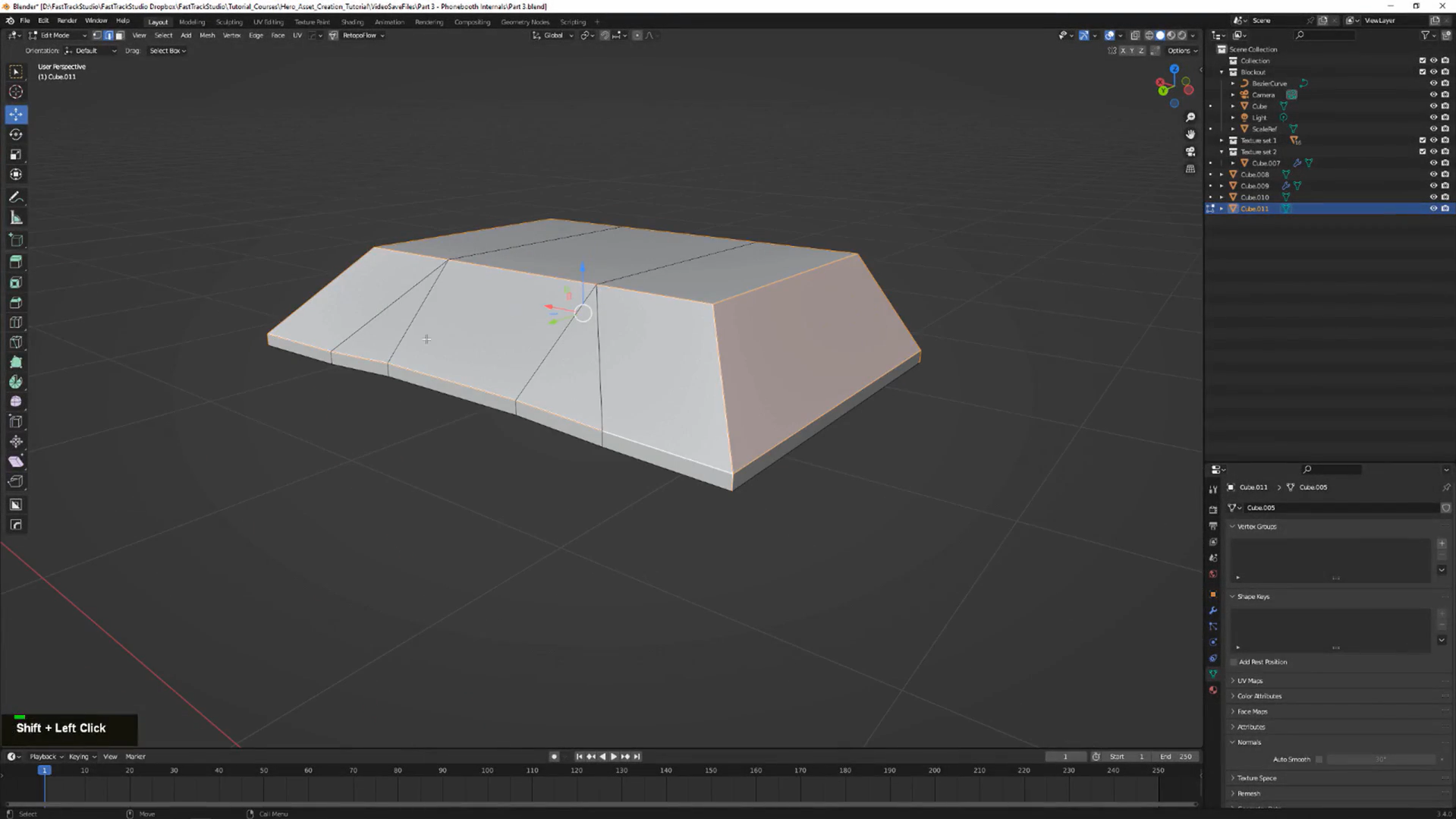Hide Cube.011 using its eye icon
This screenshot has width=1456, height=819.
pyautogui.click(x=1433, y=209)
